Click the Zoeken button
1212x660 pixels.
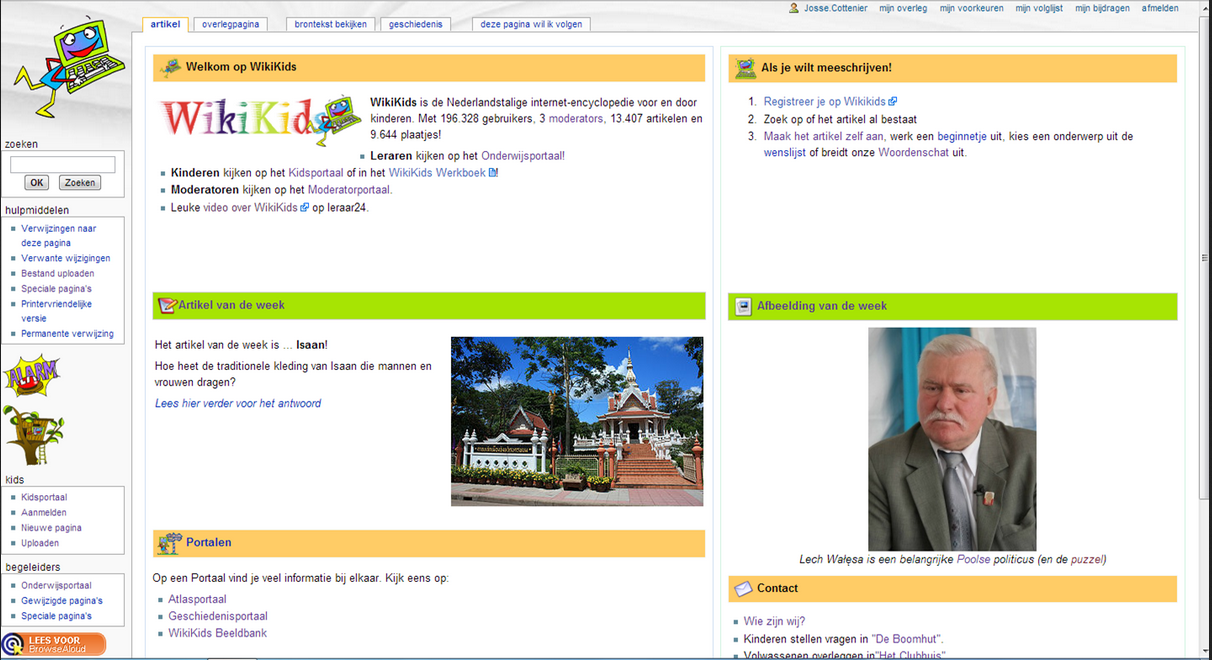coord(80,183)
